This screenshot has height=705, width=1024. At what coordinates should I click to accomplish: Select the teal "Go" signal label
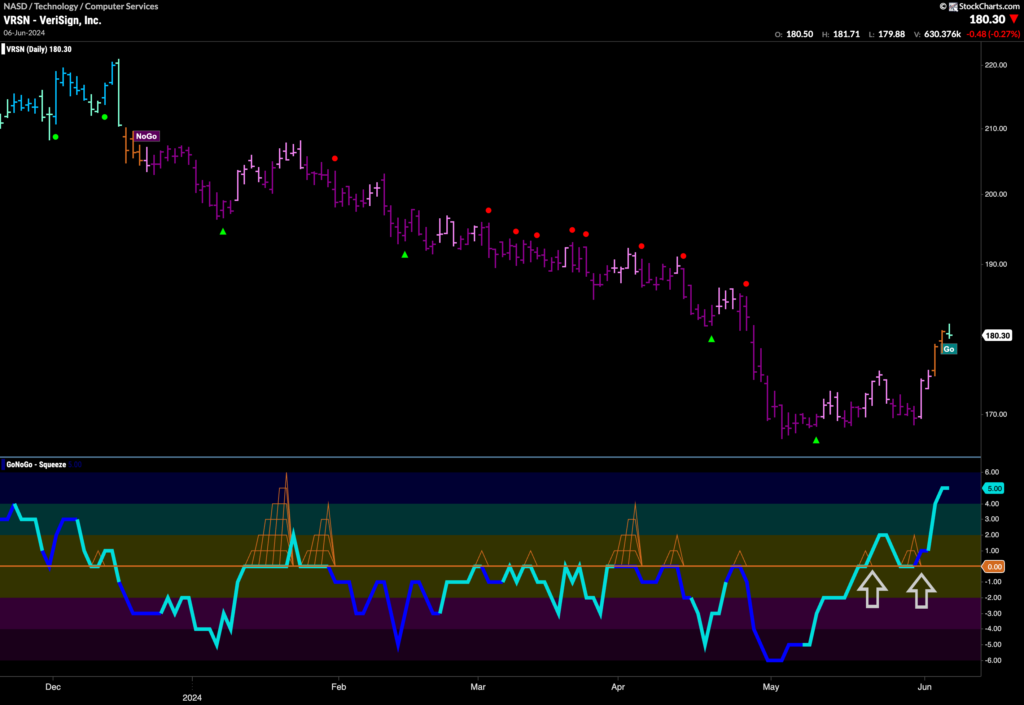click(951, 348)
